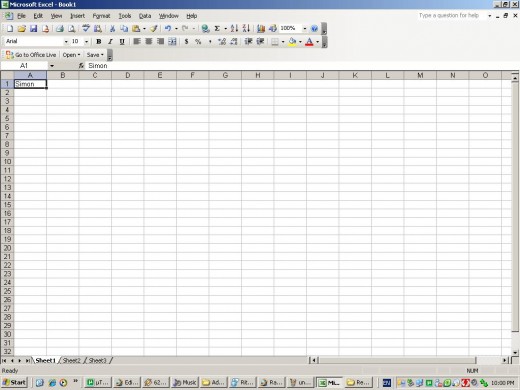
Task: Expand the zoom percentage dropdown
Action: tap(304, 29)
